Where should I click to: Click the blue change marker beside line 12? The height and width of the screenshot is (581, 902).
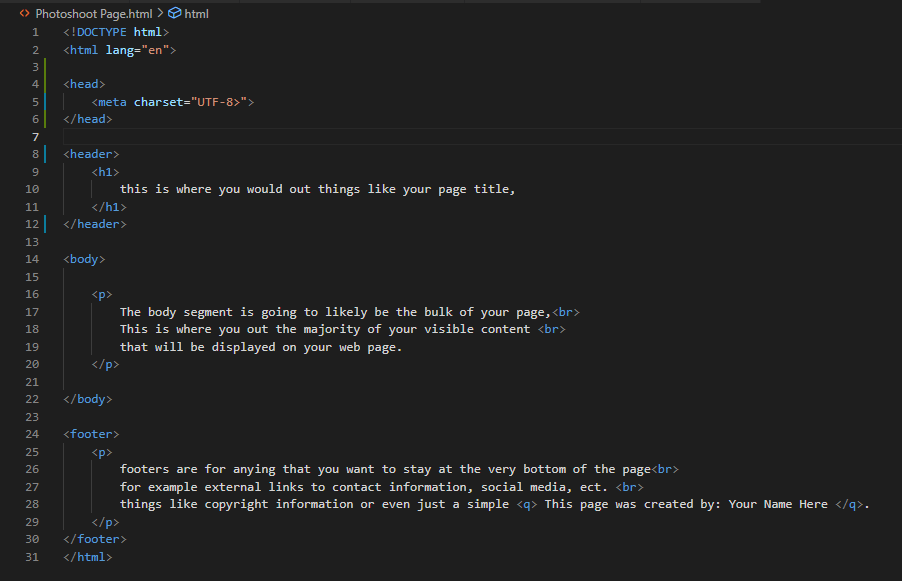coord(45,224)
